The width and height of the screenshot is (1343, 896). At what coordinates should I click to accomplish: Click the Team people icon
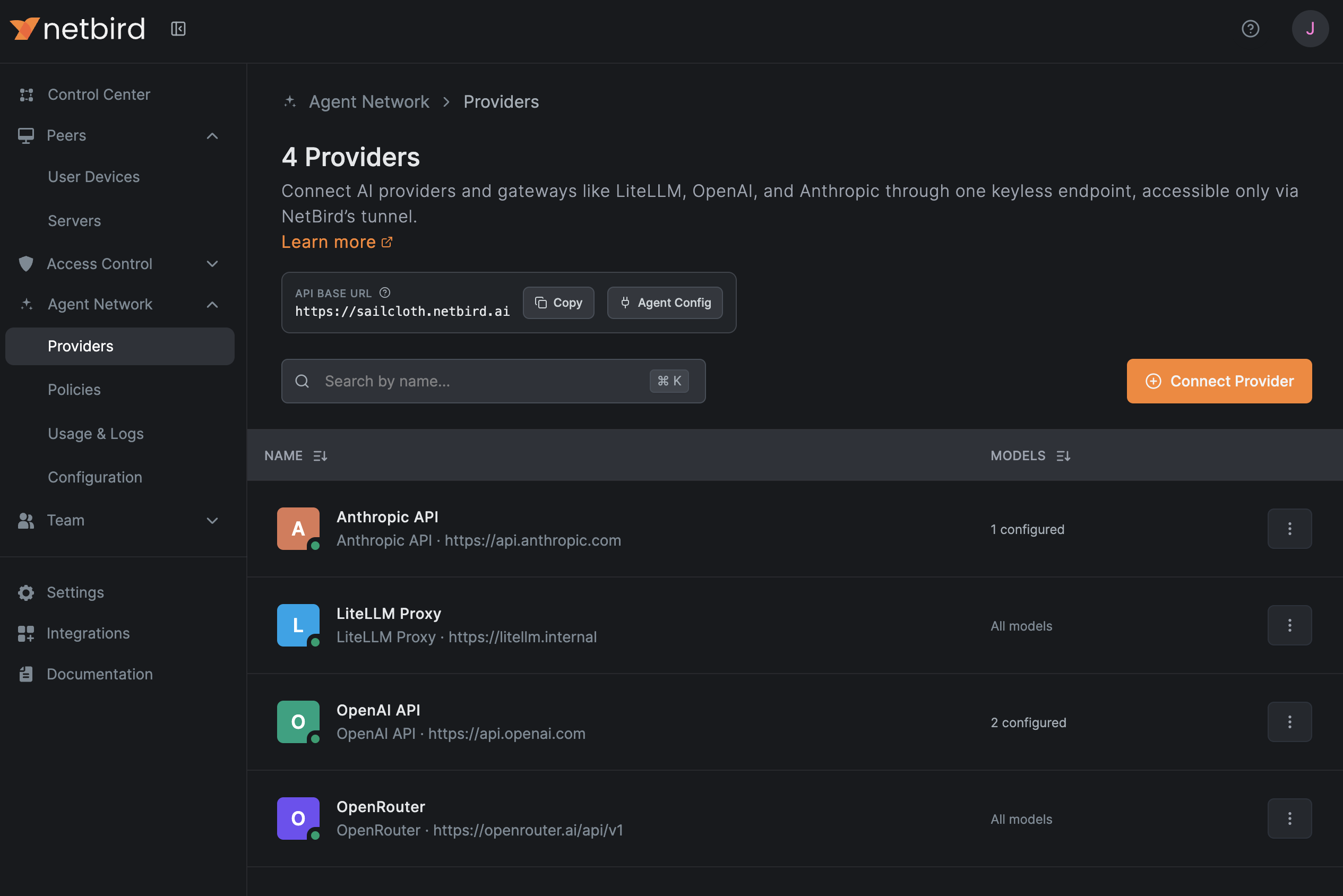tap(25, 521)
